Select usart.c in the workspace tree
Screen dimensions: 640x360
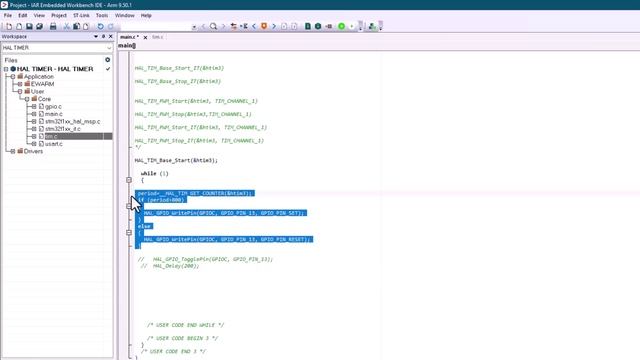click(54, 144)
